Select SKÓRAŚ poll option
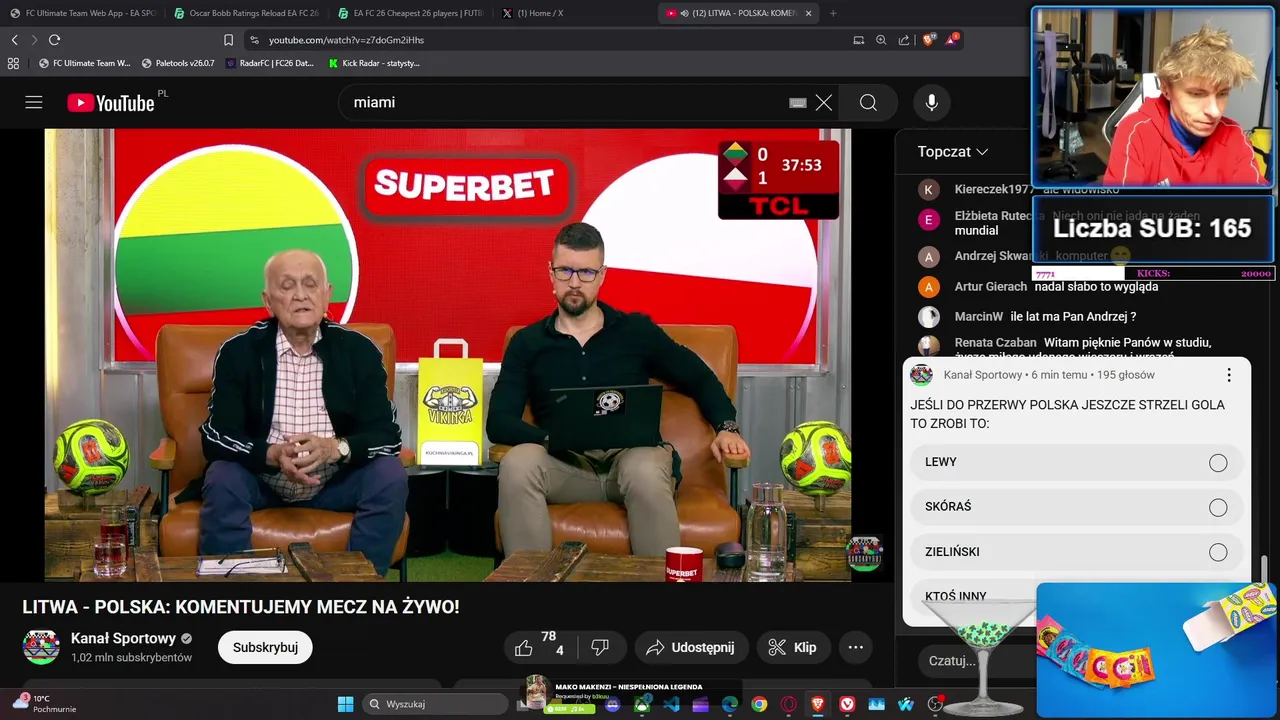1280x720 pixels. point(1076,507)
